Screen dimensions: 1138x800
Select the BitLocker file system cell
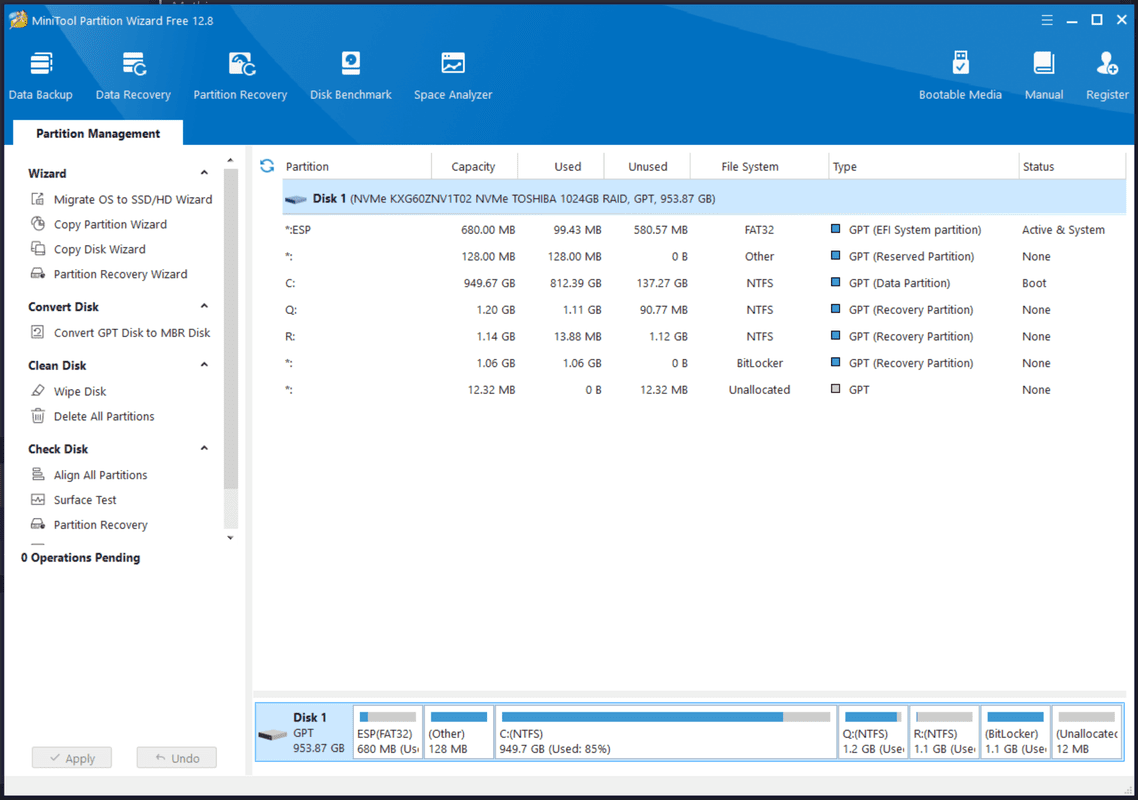[x=759, y=363]
